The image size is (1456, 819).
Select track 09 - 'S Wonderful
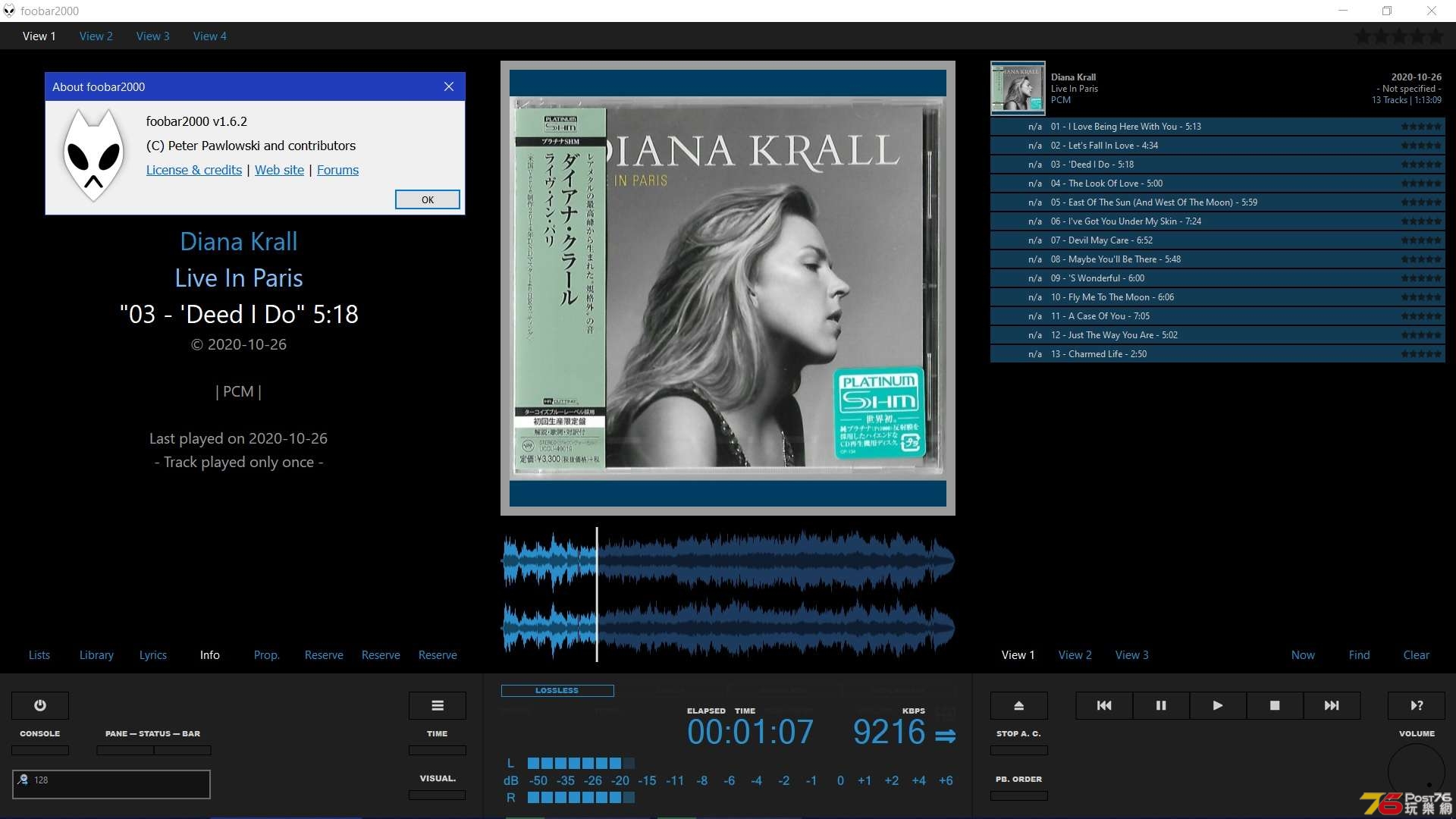(x=1217, y=278)
